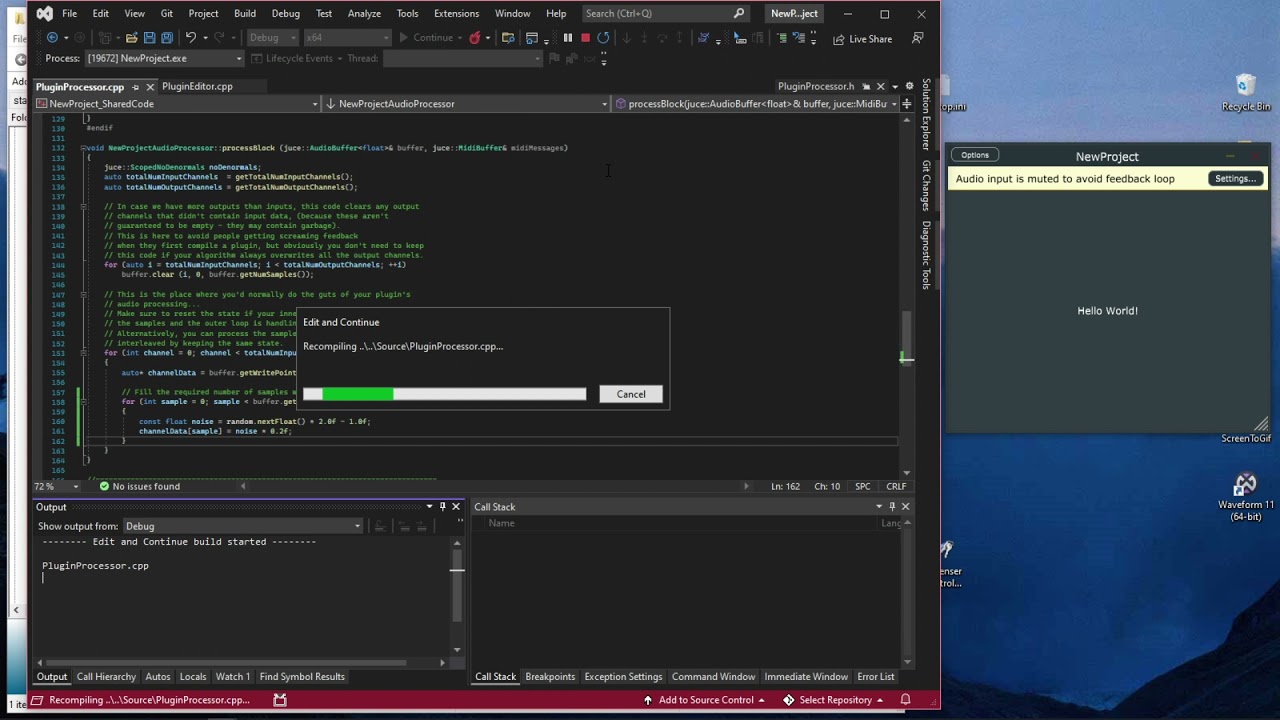The width and height of the screenshot is (1280, 720).
Task: Cancel the Edit and Continue recompile
Action: click(x=630, y=394)
